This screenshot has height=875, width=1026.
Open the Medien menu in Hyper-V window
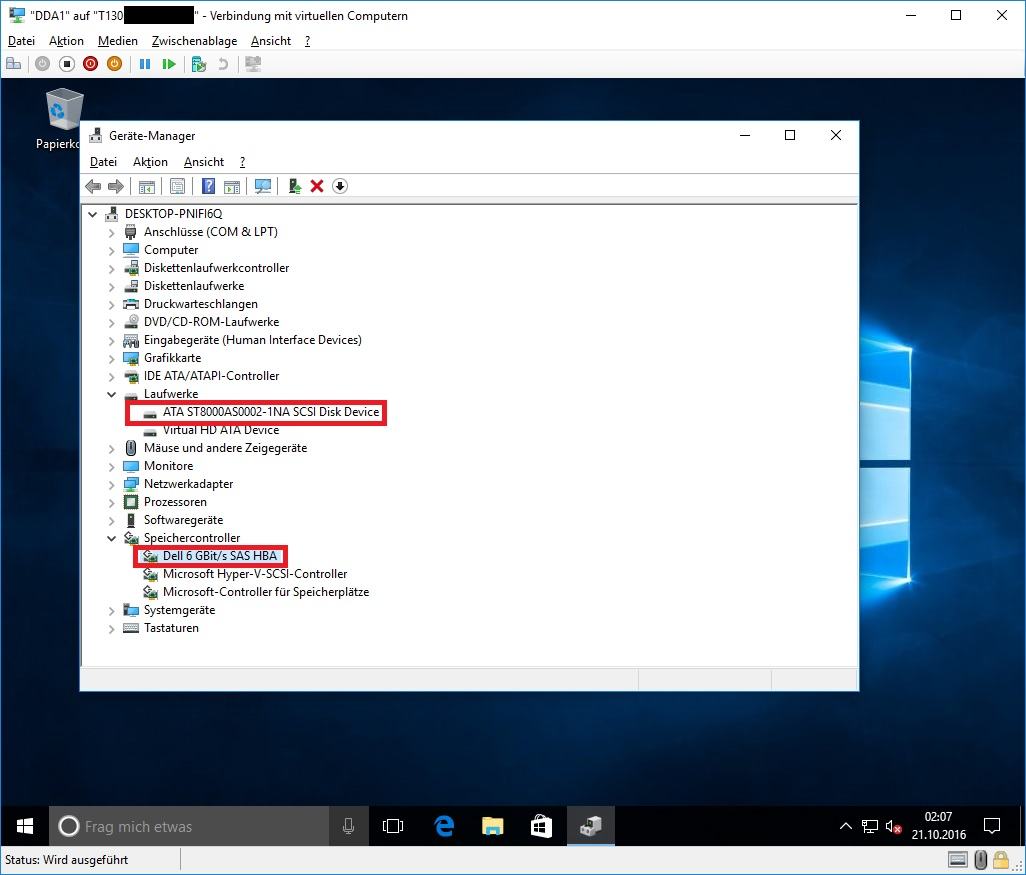point(118,41)
